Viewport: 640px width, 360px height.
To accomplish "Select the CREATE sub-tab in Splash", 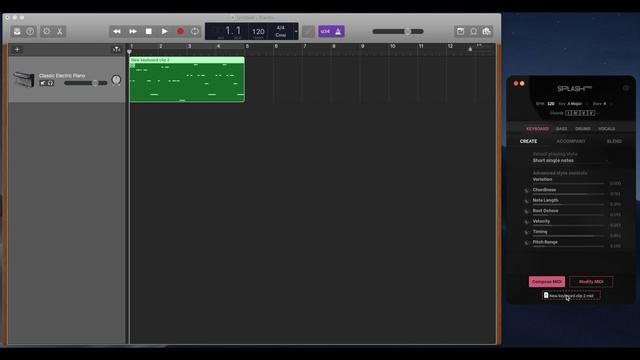I will point(528,141).
